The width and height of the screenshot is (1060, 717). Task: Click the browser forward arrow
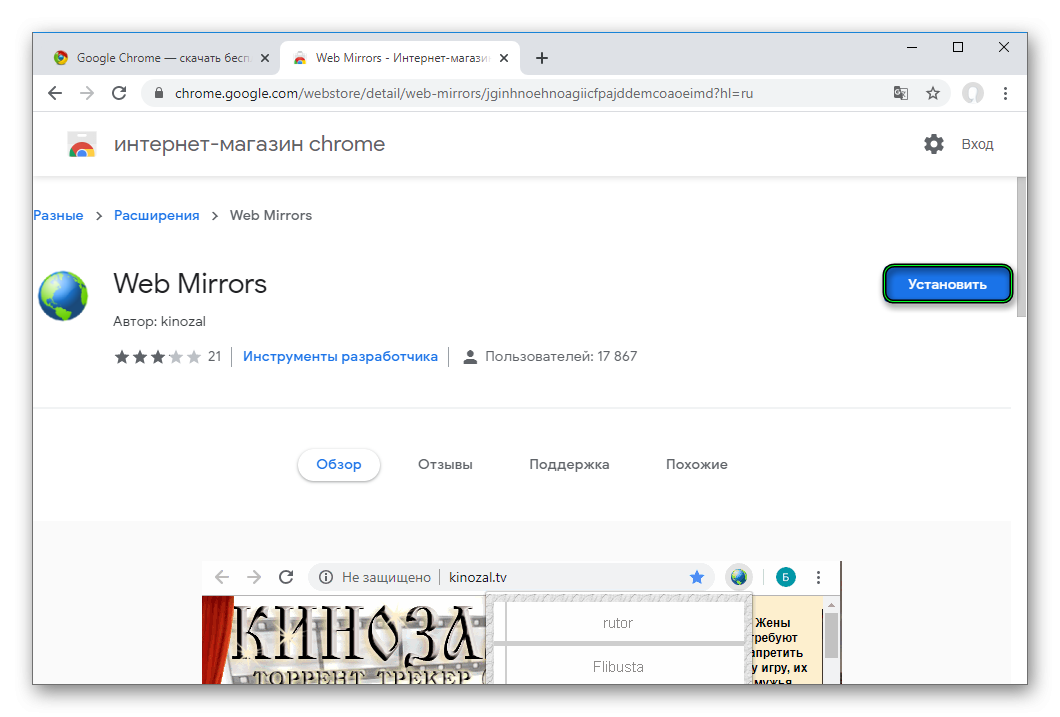pos(87,93)
